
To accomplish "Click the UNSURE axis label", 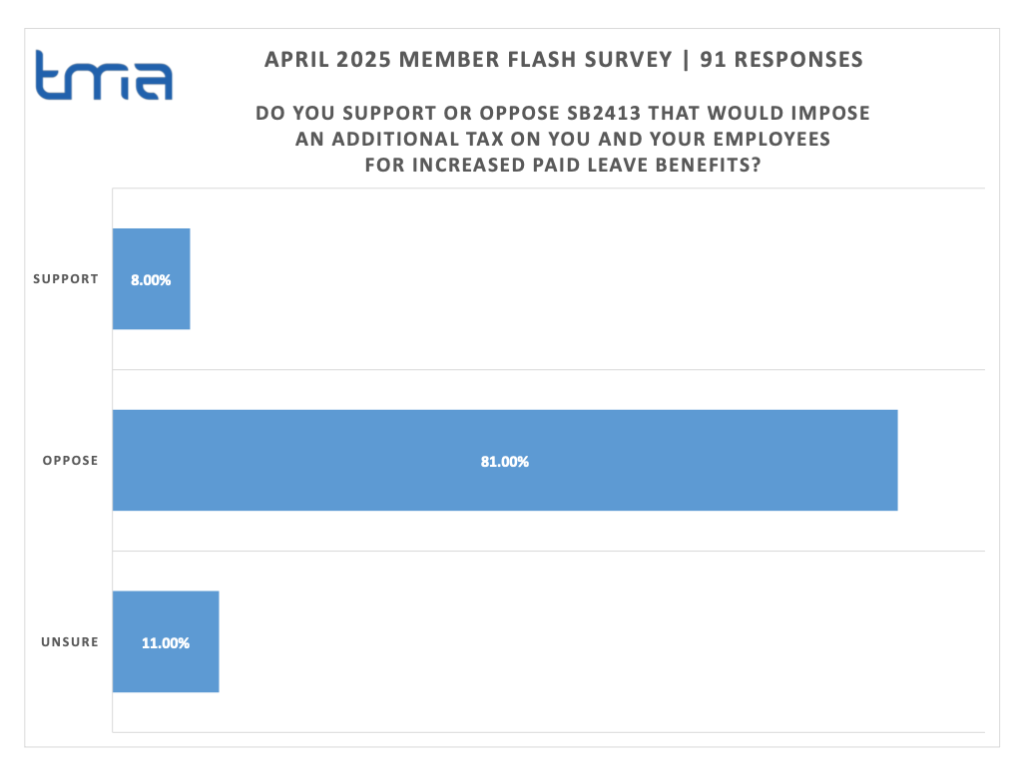I will [x=70, y=642].
